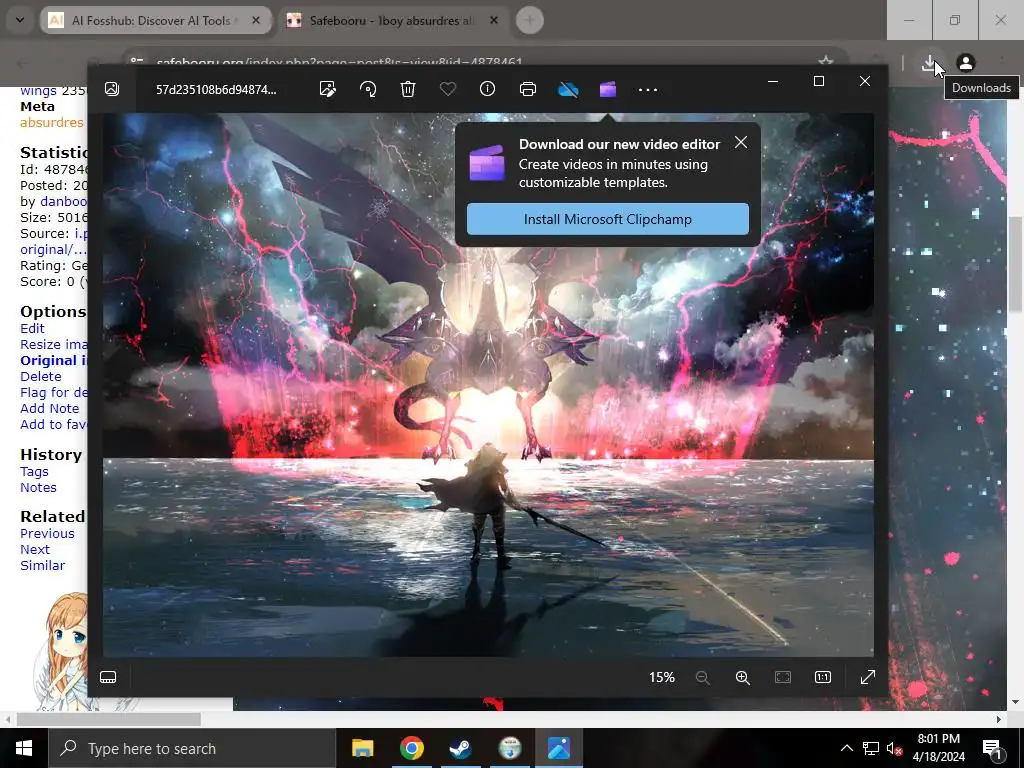Click the absurdres meta tag link

(x=52, y=123)
